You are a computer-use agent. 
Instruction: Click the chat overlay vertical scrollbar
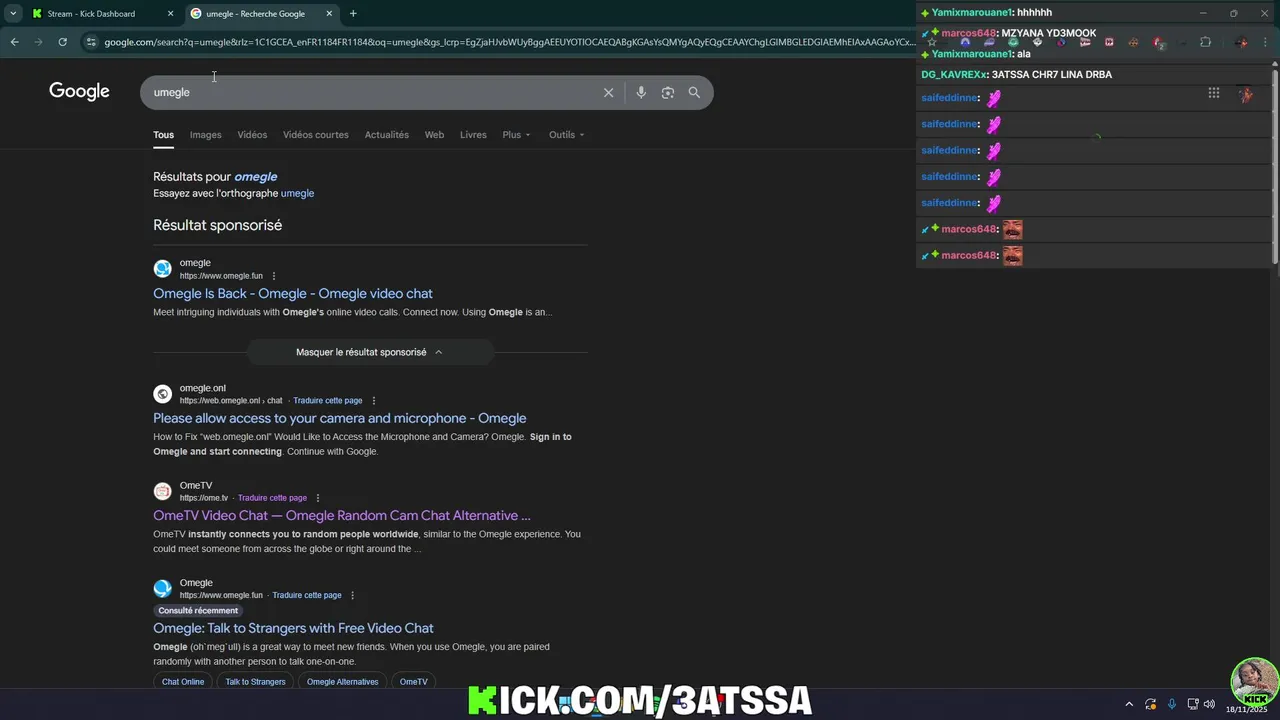1275,166
